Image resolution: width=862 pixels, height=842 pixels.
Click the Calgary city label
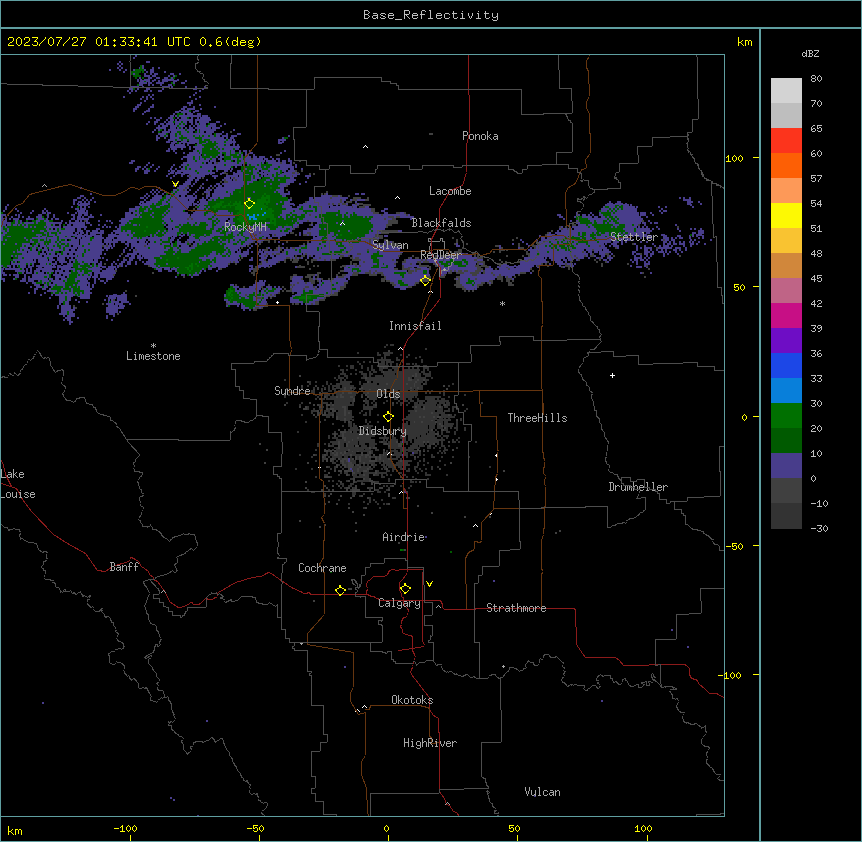[399, 603]
